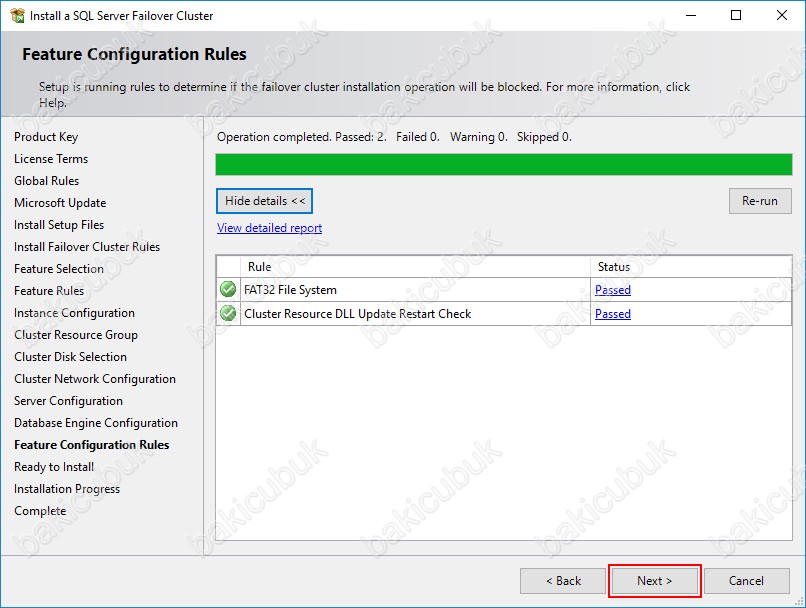Open the View detailed report link
The width and height of the screenshot is (806, 608).
pos(269,228)
